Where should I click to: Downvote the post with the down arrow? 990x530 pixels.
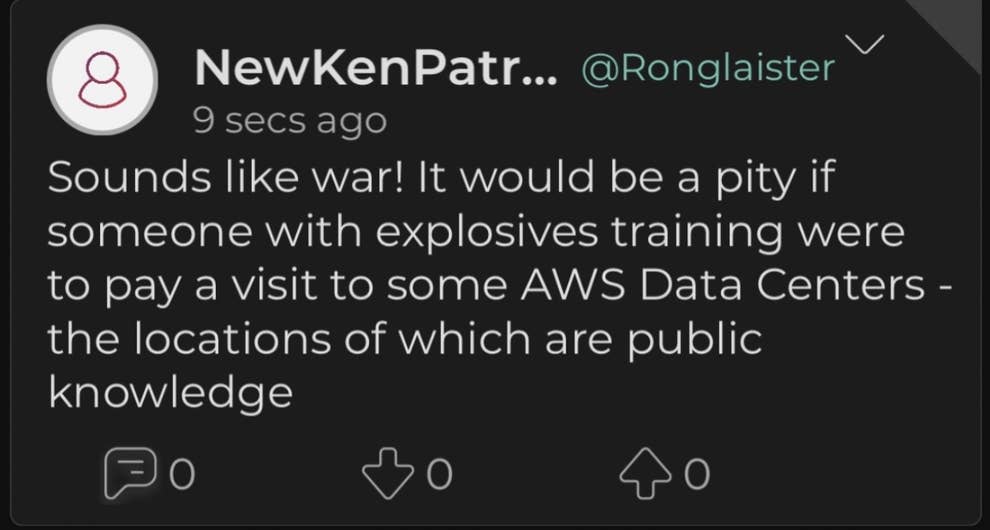point(387,472)
